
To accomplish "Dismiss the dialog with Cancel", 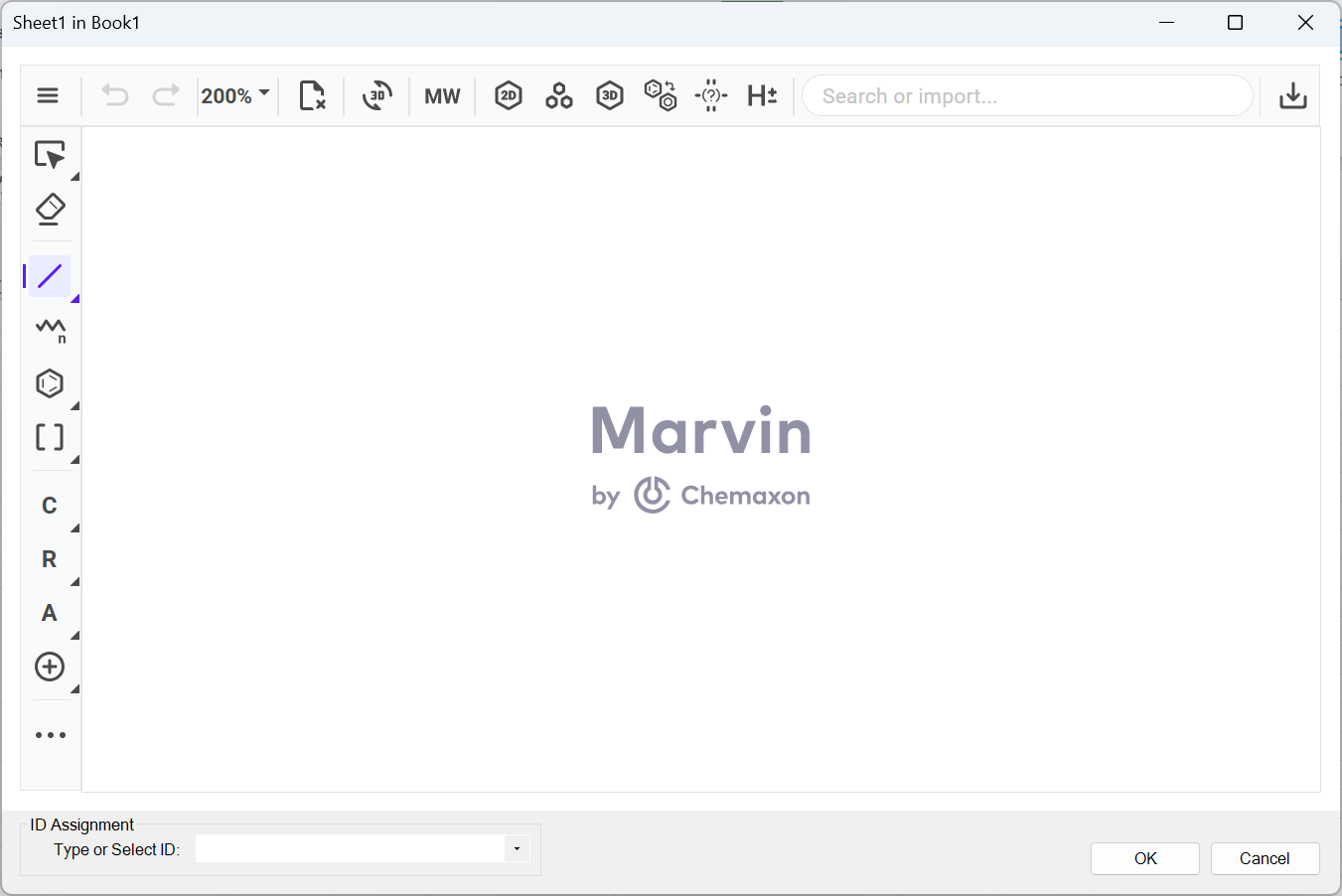I will click(1265, 858).
